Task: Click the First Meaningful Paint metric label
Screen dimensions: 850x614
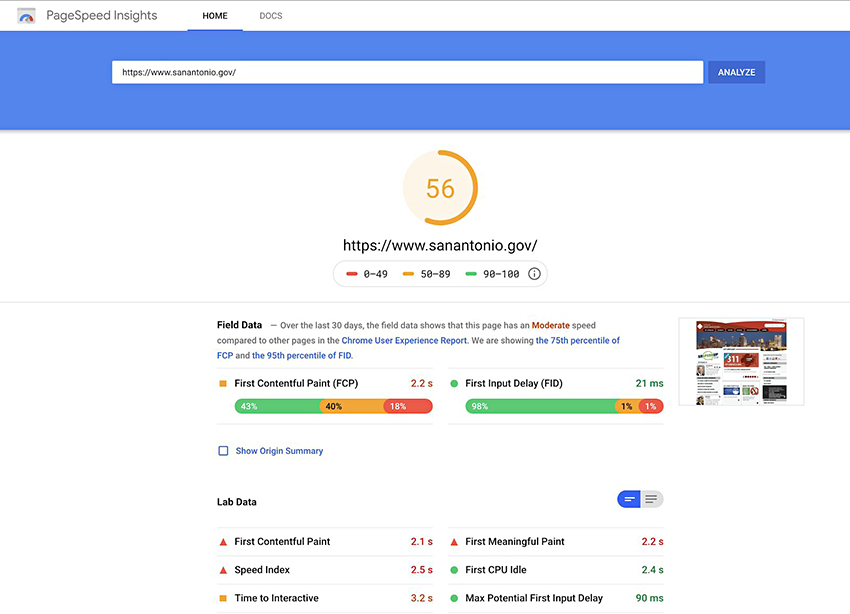Action: [515, 542]
